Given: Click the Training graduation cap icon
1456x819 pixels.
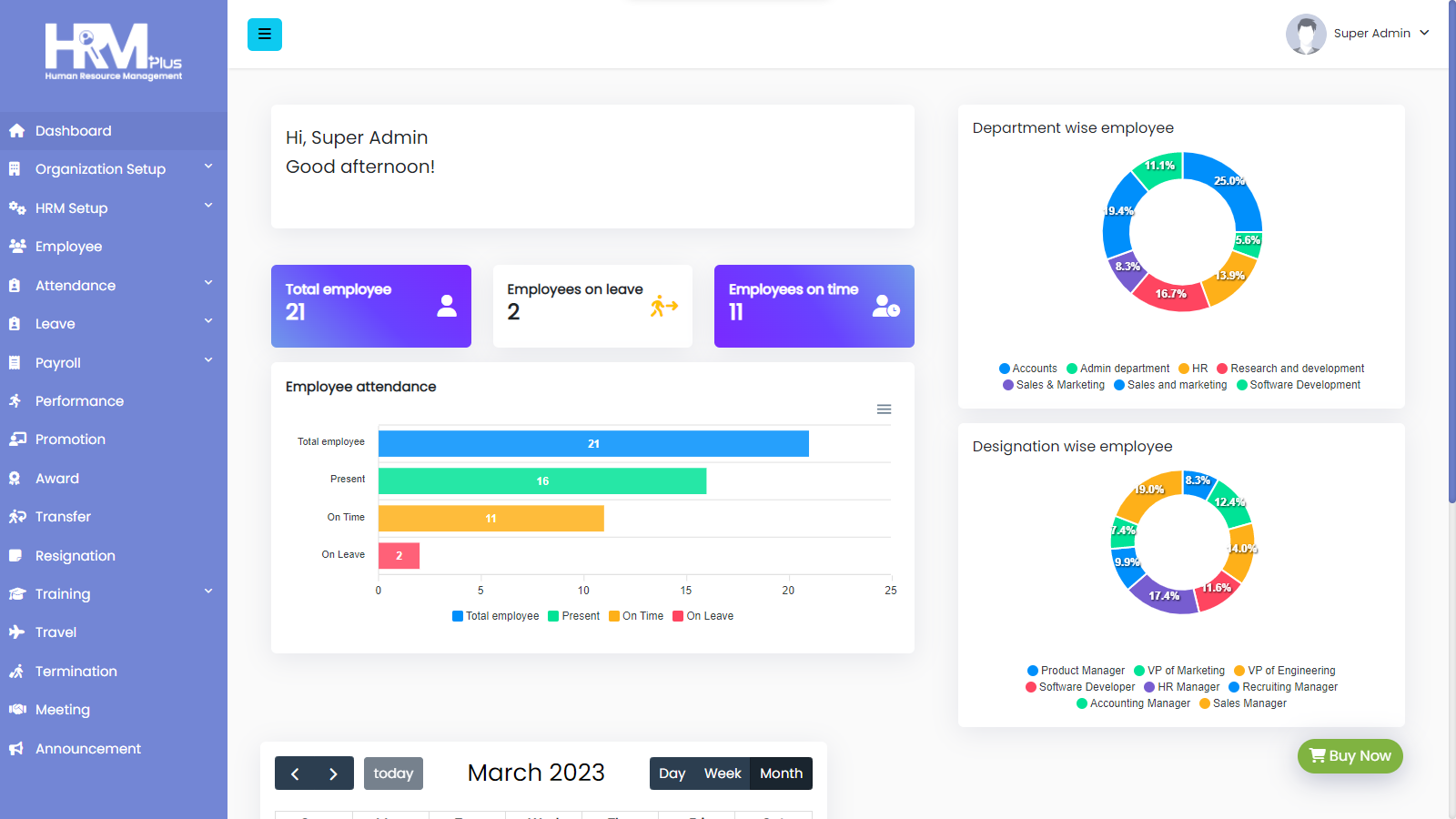Looking at the screenshot, I should pos(16,594).
